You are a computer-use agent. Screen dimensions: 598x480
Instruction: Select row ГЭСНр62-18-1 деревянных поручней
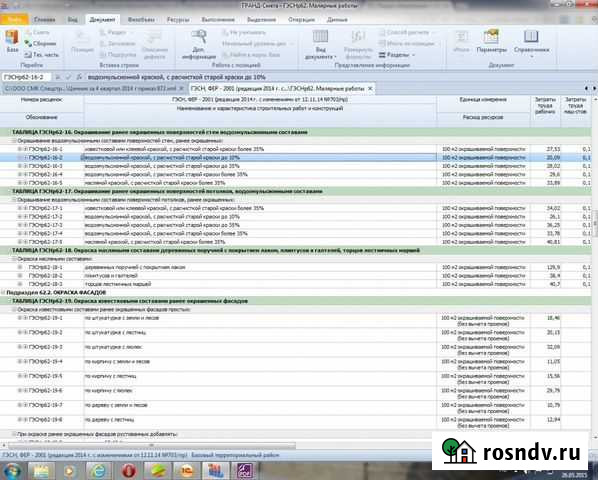click(296, 267)
